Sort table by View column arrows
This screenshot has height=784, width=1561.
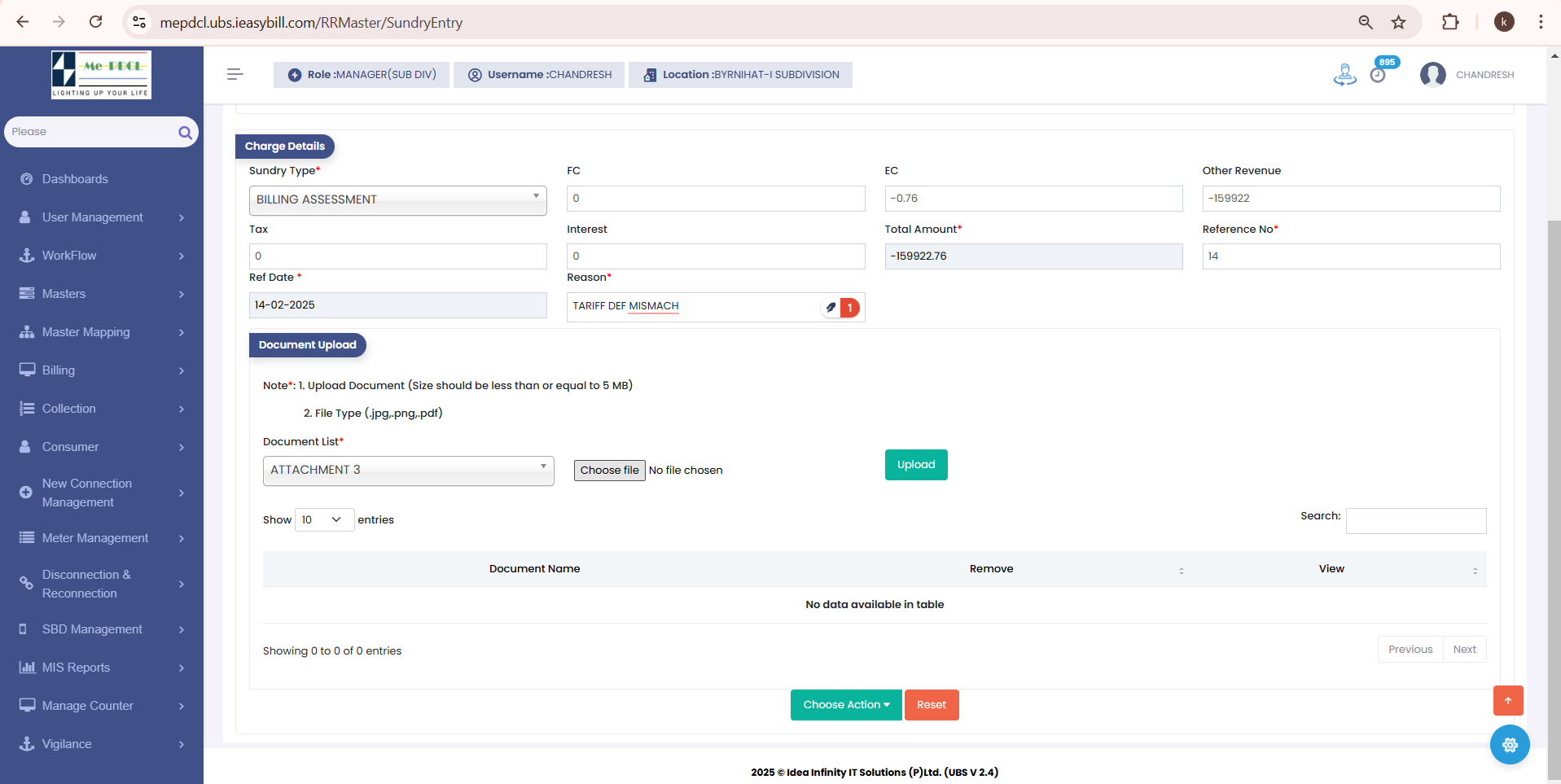point(1475,571)
